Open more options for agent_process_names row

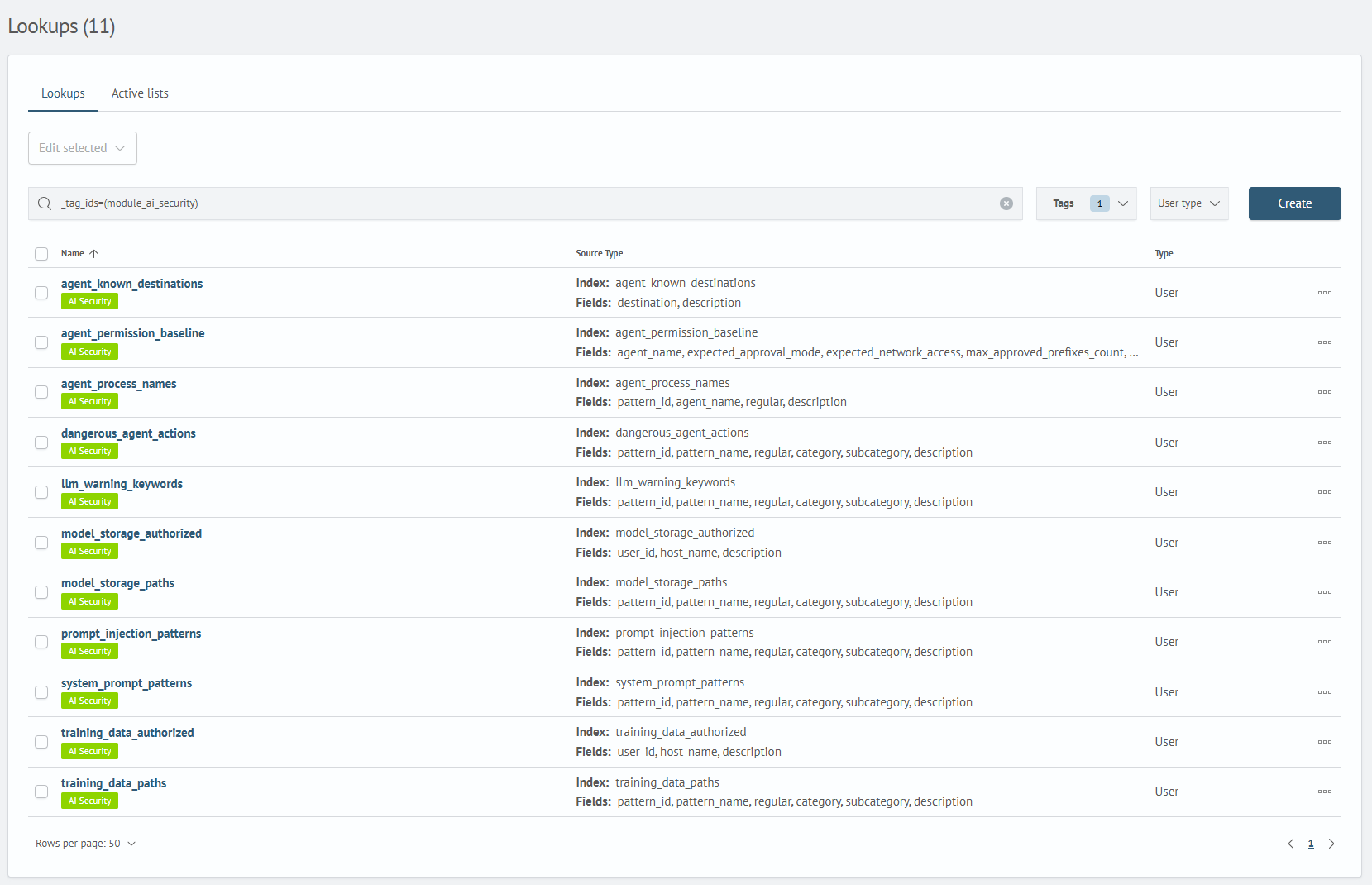(x=1325, y=392)
